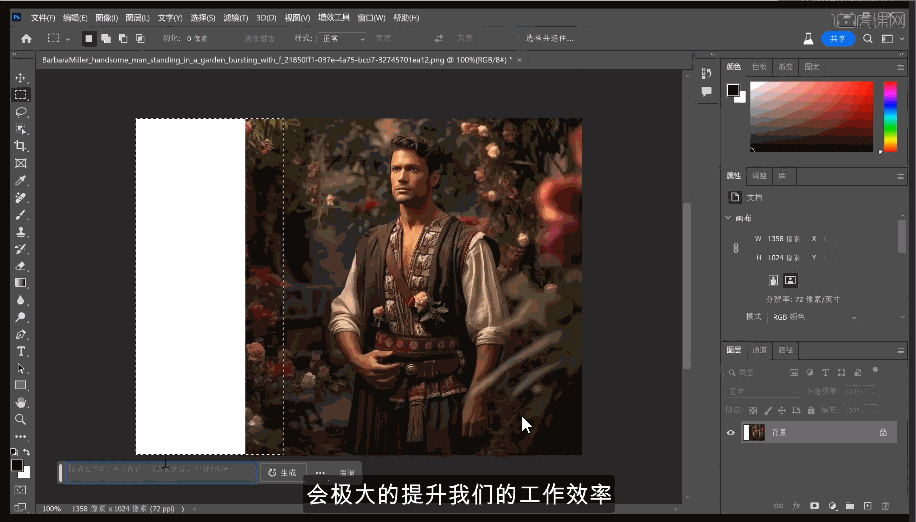This screenshot has height=522, width=916.
Task: Switch to the 通道 channels tab
Action: pos(759,350)
